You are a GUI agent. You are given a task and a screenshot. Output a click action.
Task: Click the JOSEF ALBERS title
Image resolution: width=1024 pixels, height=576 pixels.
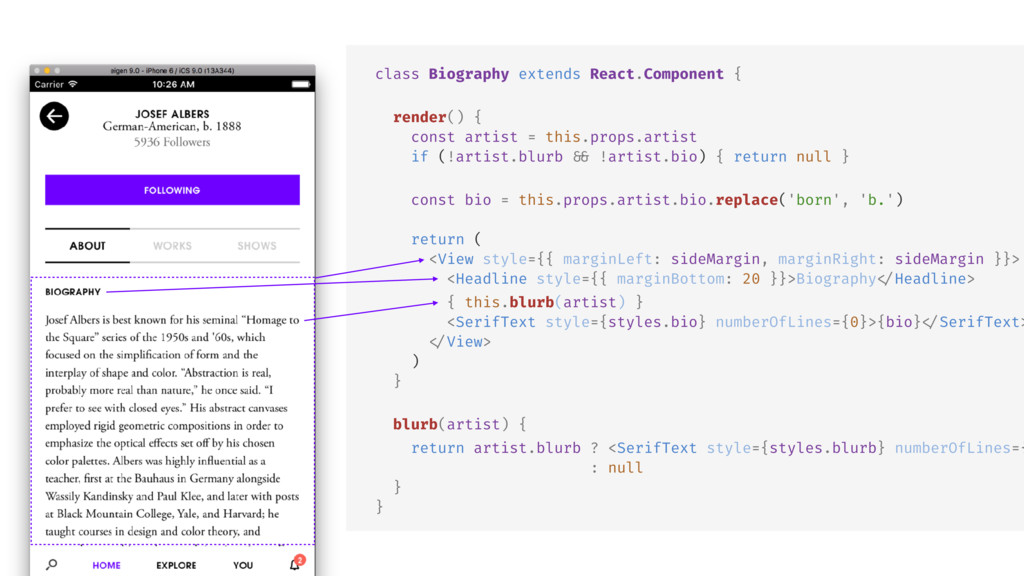click(x=172, y=114)
